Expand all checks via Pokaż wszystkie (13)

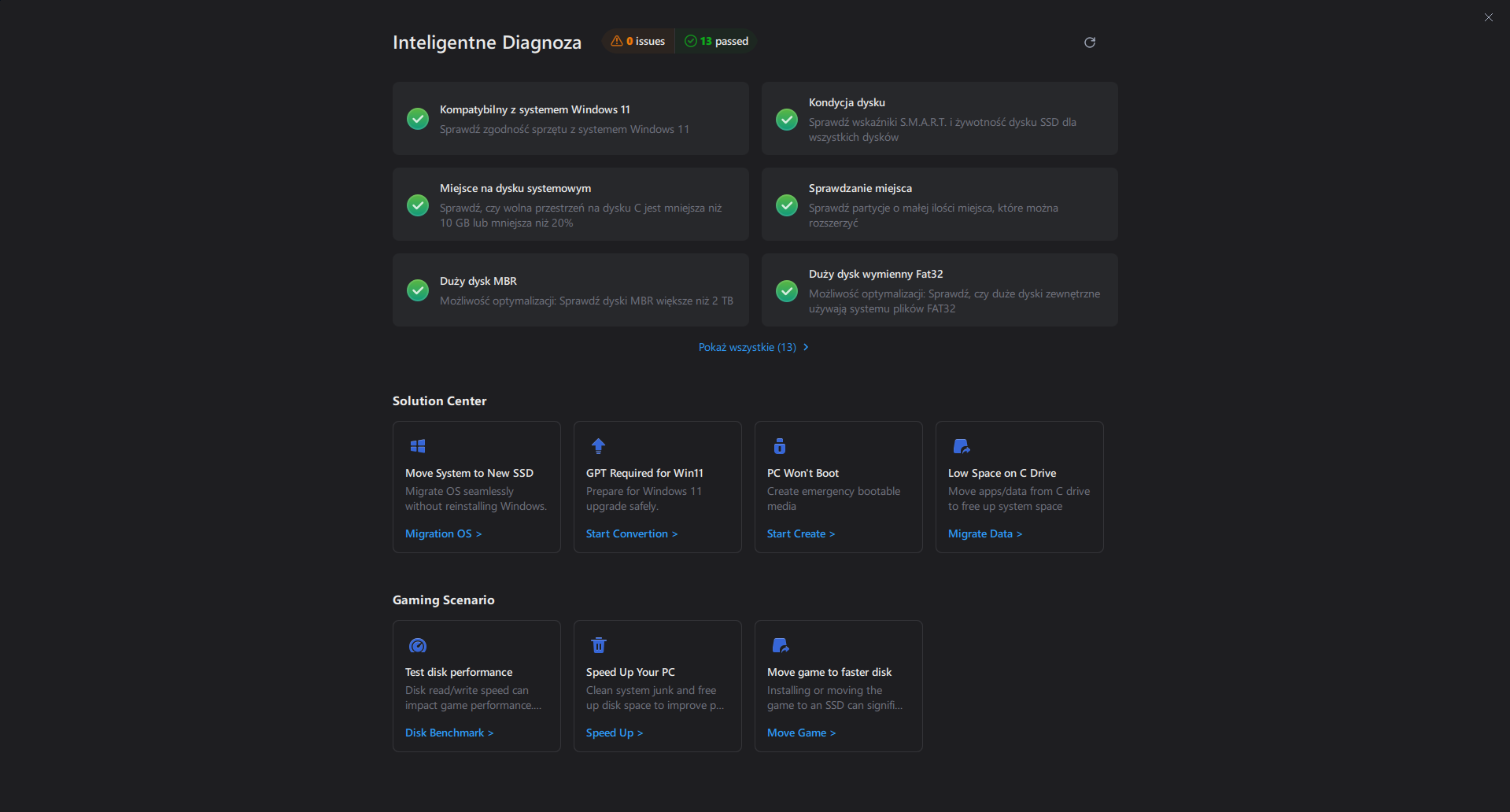point(748,347)
